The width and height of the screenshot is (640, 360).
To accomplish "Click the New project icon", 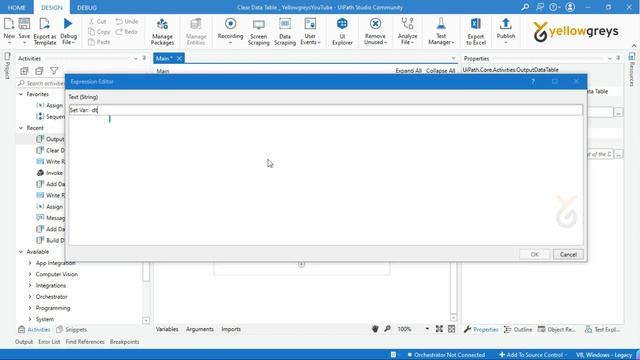I will [9, 24].
